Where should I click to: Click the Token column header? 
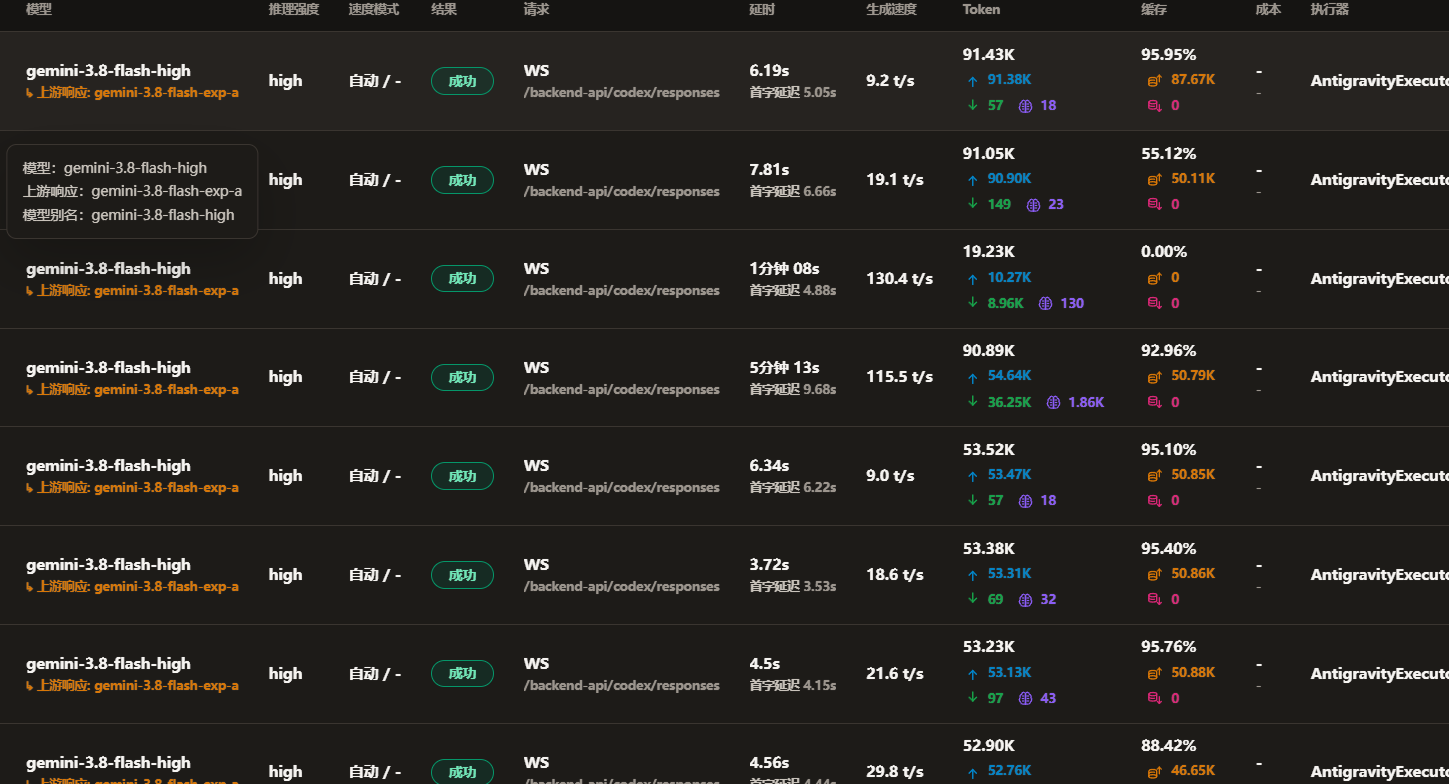click(981, 9)
